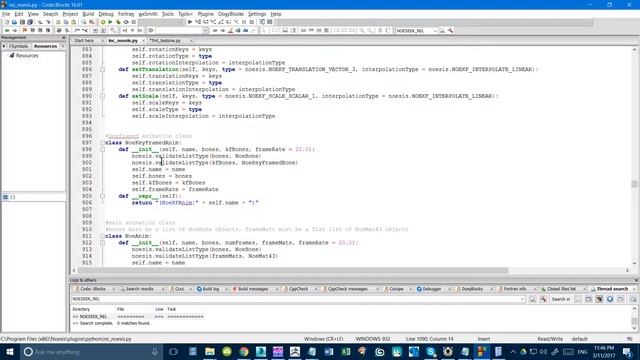The height and width of the screenshot is (360, 640).
Task: Click the Copy toolbar icon
Action: (66, 22)
